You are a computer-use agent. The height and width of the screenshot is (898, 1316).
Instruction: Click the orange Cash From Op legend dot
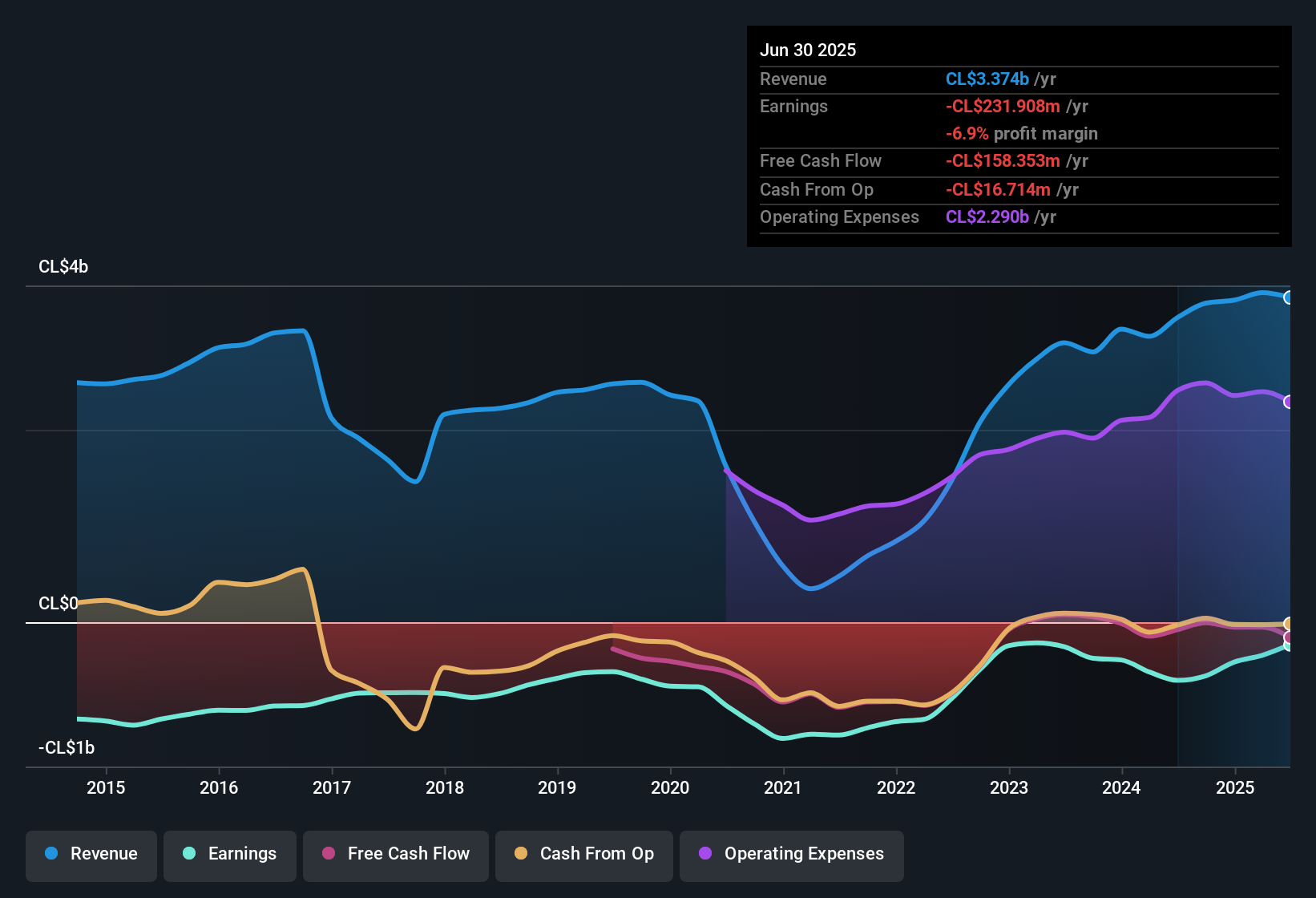521,854
